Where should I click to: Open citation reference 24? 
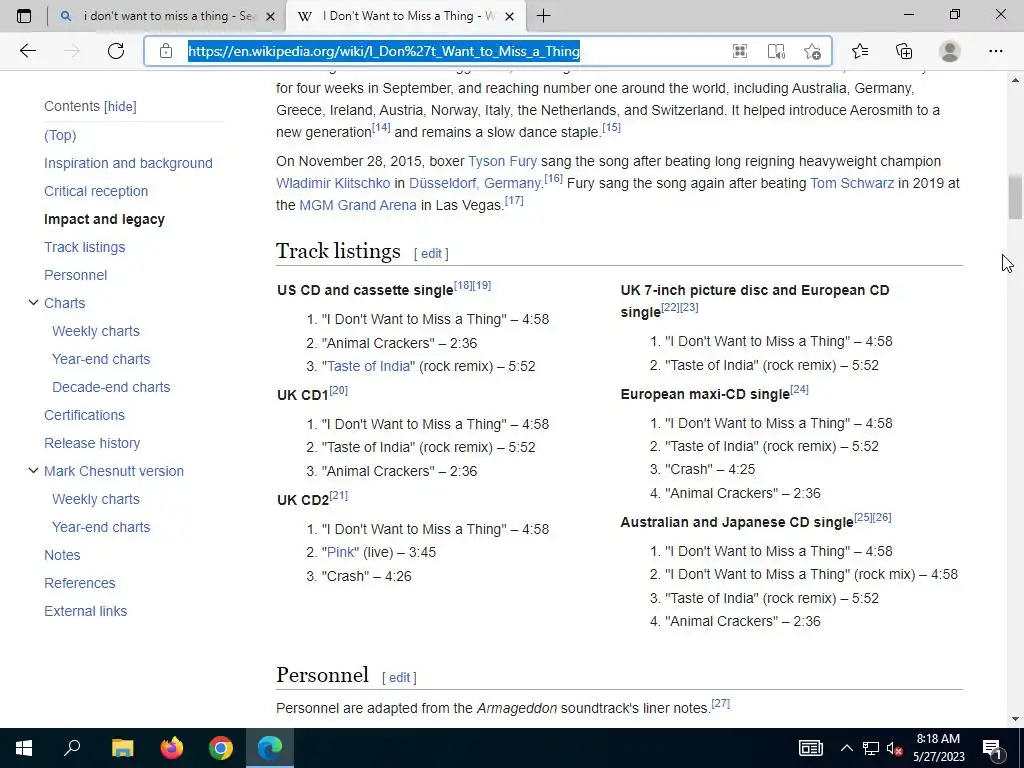[x=799, y=389]
